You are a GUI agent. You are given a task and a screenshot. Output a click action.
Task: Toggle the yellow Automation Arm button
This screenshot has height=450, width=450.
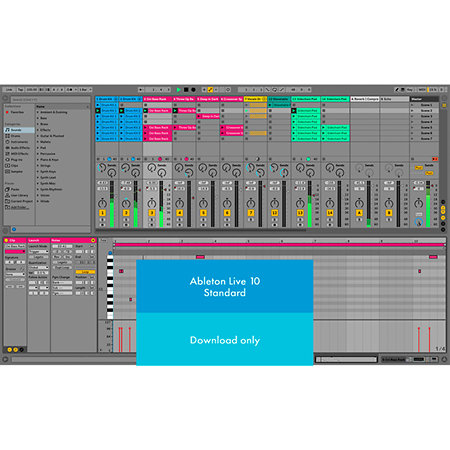pyautogui.click(x=210, y=90)
